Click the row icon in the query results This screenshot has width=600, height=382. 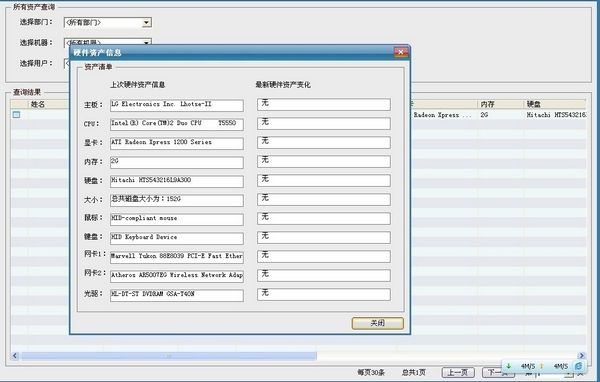tap(16, 114)
